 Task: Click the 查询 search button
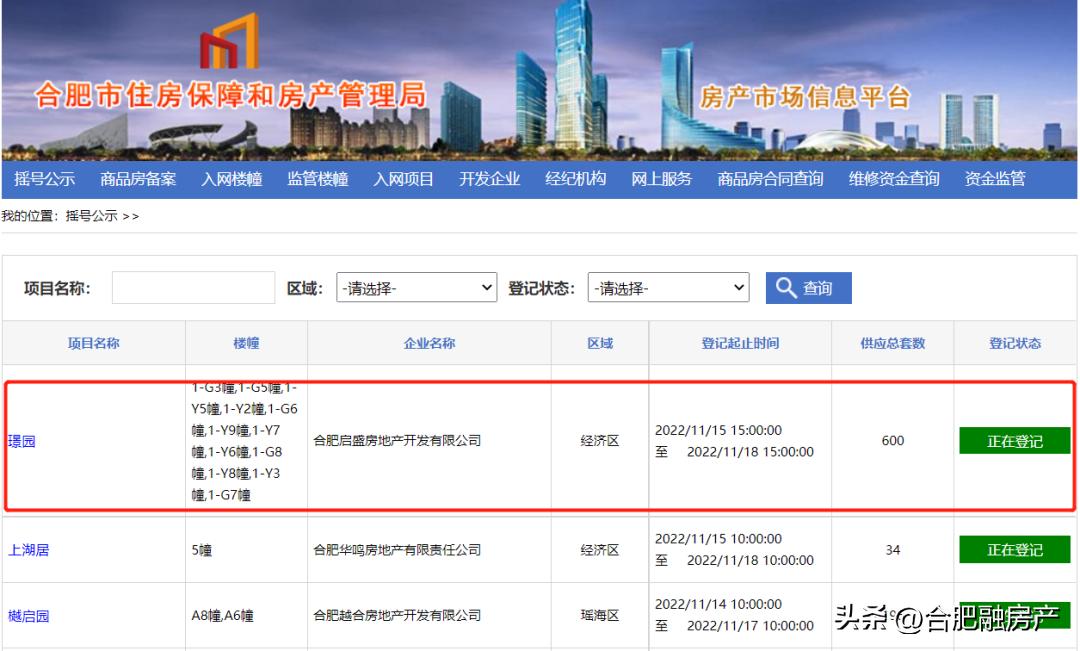point(808,288)
